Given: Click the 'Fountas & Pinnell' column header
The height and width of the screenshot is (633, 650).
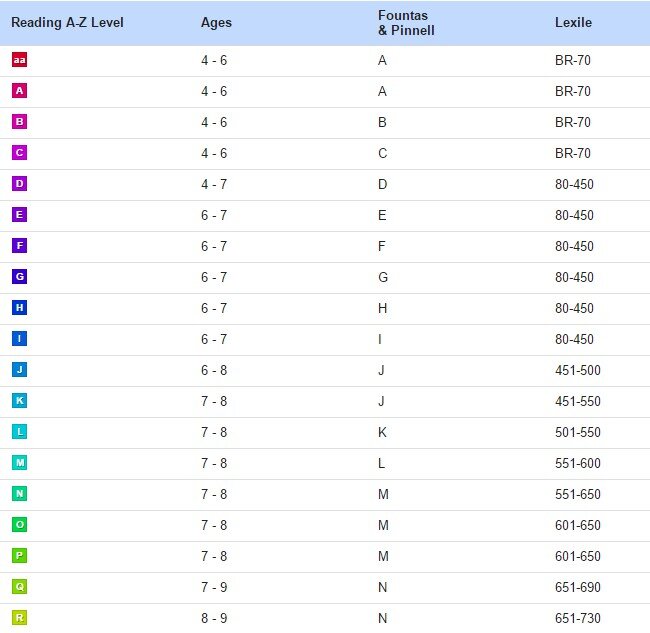Looking at the screenshot, I should (x=406, y=23).
